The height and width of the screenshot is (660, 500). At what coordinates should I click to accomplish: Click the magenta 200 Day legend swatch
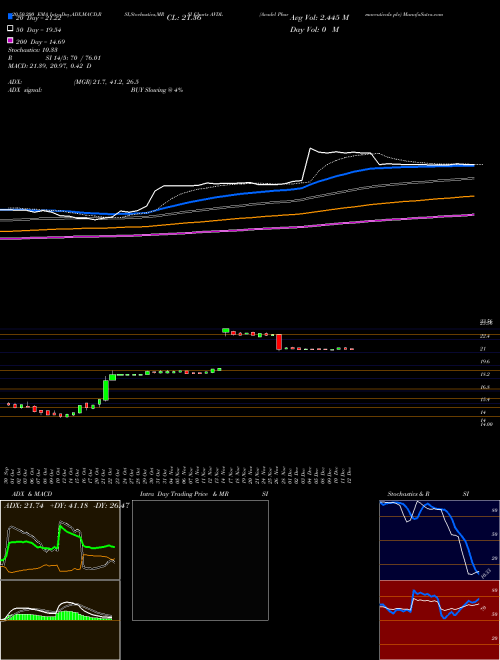tap(10, 41)
